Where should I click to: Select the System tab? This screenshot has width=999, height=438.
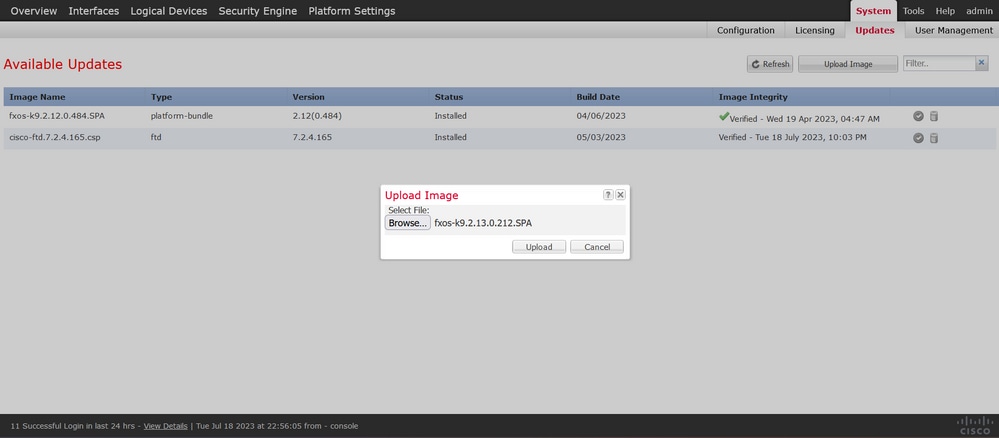click(873, 11)
